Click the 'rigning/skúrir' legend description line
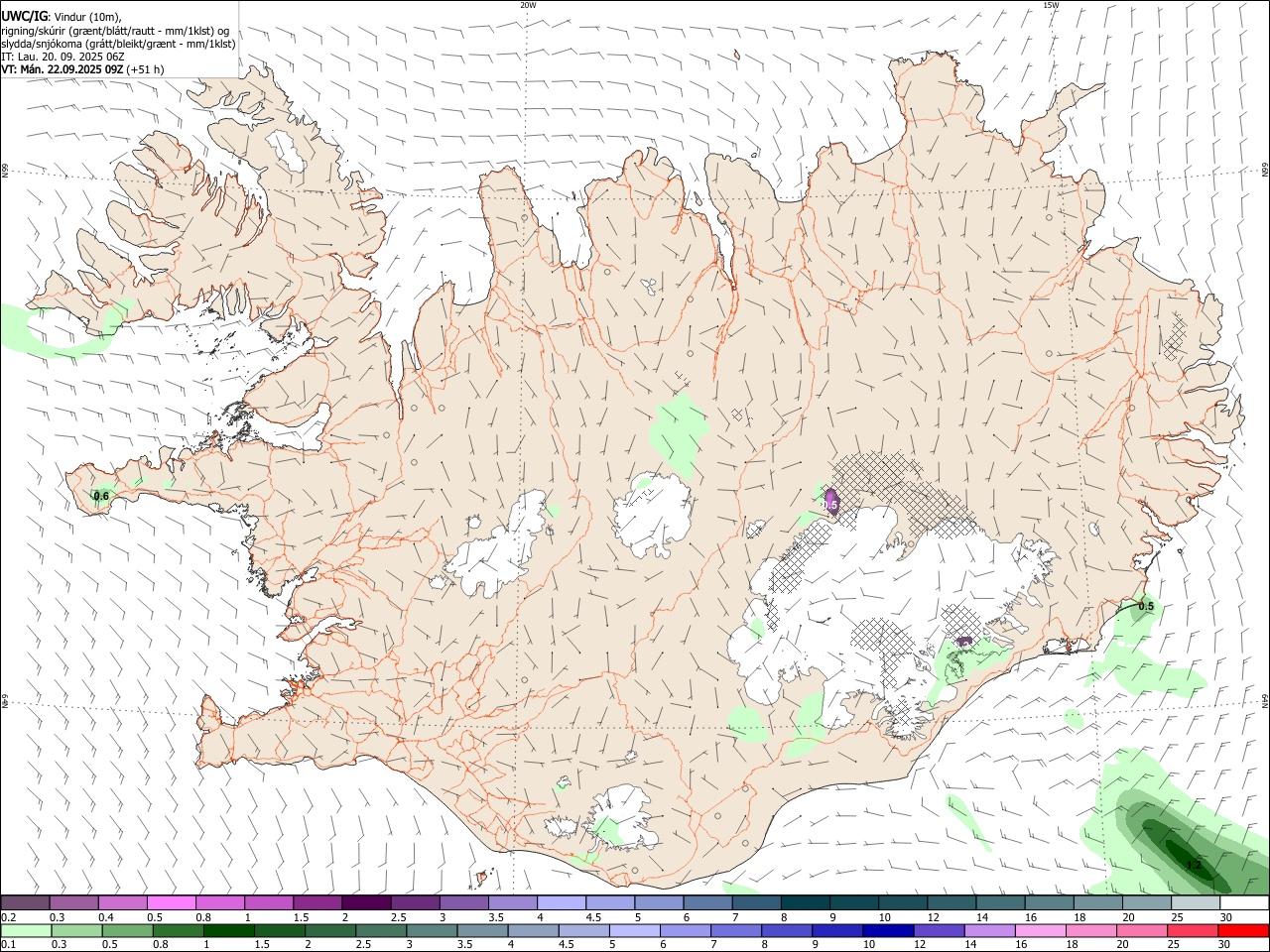The height and width of the screenshot is (952, 1270). [x=114, y=31]
